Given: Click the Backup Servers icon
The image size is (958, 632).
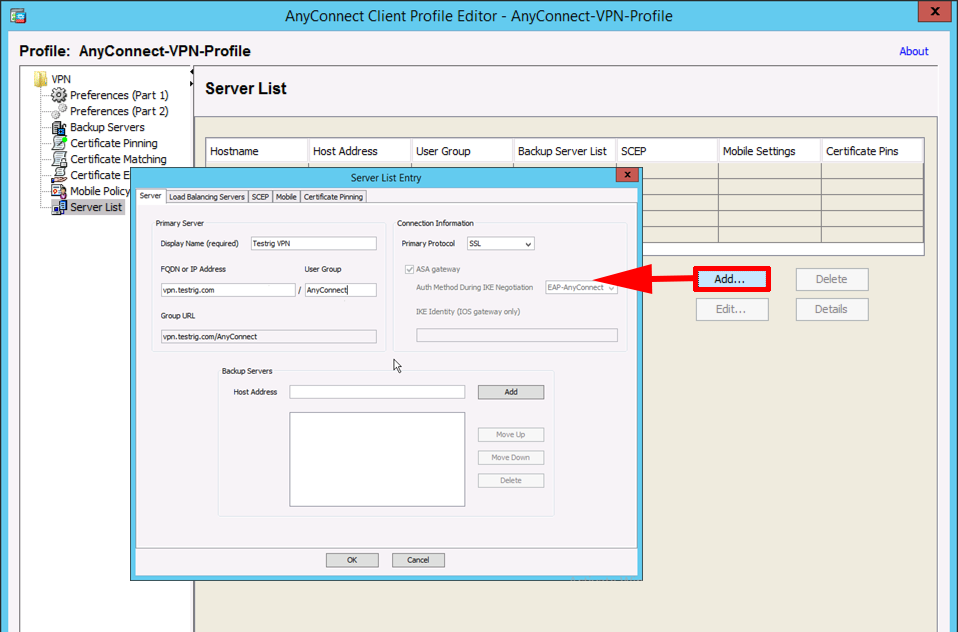Looking at the screenshot, I should click(59, 127).
